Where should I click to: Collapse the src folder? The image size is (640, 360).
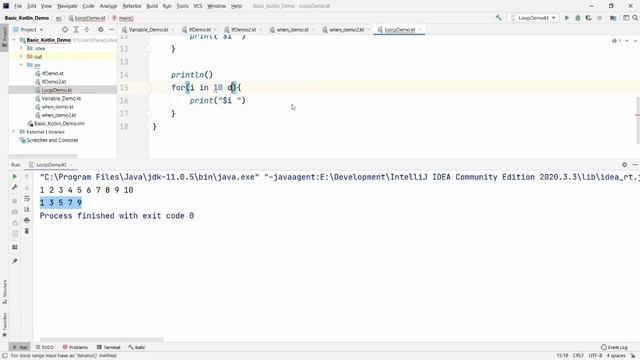coord(21,65)
